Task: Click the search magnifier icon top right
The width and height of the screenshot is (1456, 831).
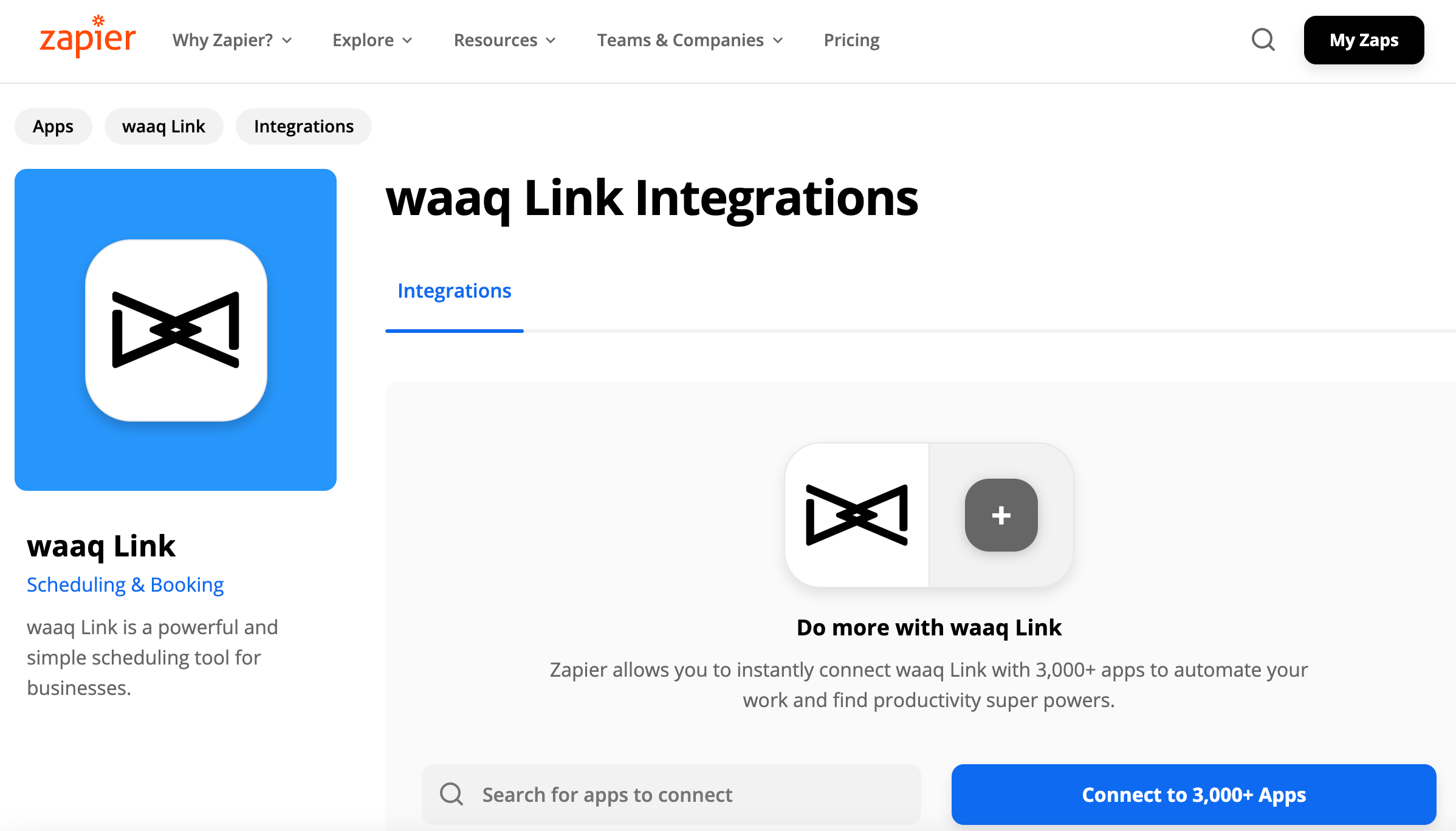Action: coord(1263,40)
